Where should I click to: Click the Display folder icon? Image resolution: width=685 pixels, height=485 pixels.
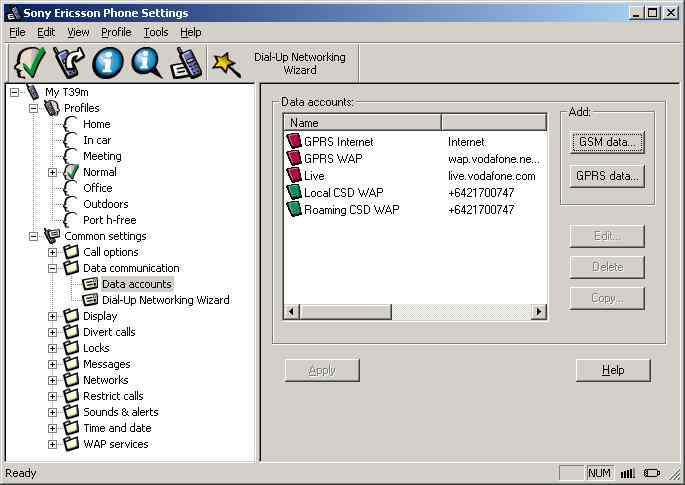(x=71, y=315)
